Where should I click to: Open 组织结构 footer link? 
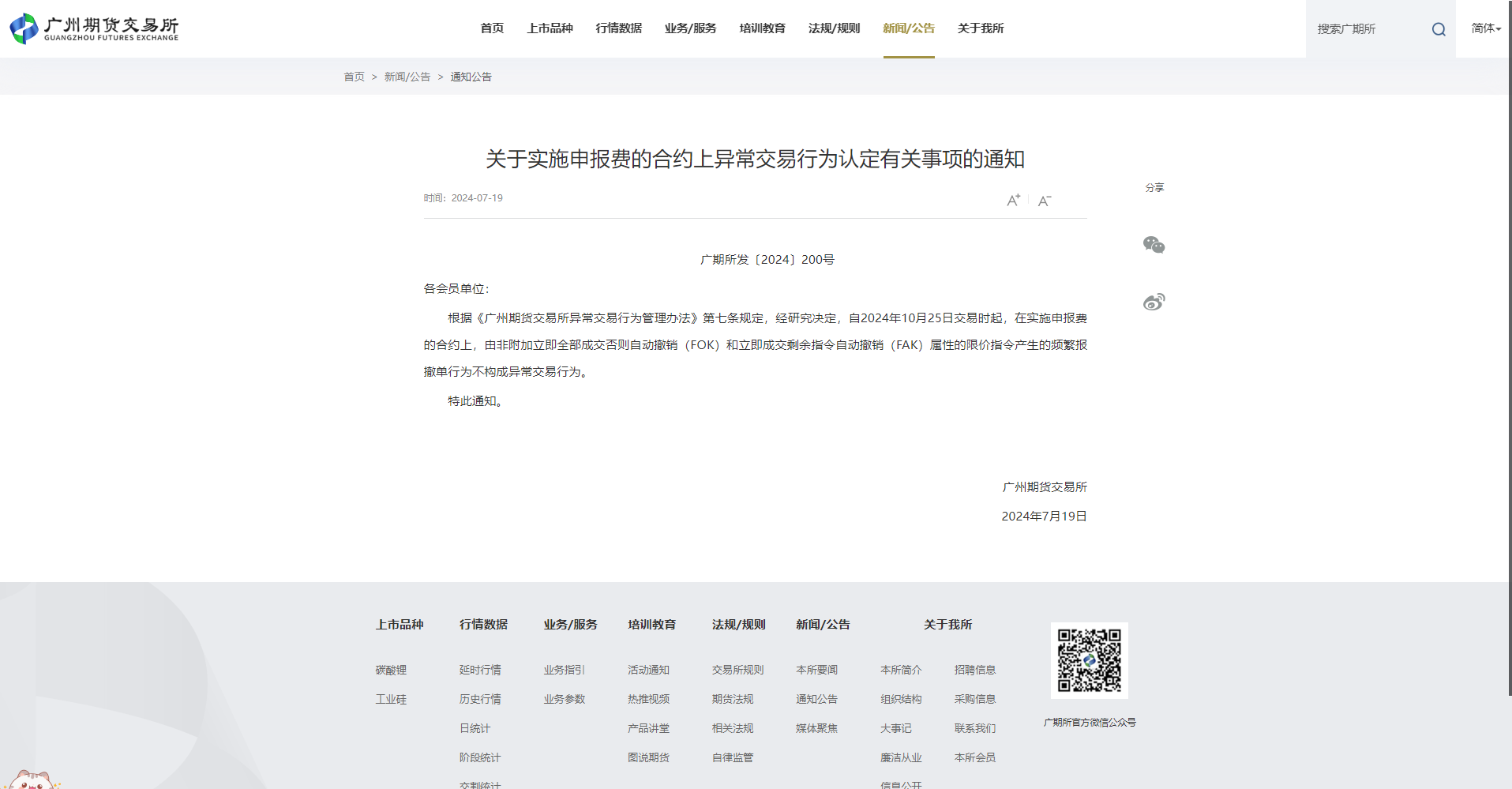click(901, 699)
